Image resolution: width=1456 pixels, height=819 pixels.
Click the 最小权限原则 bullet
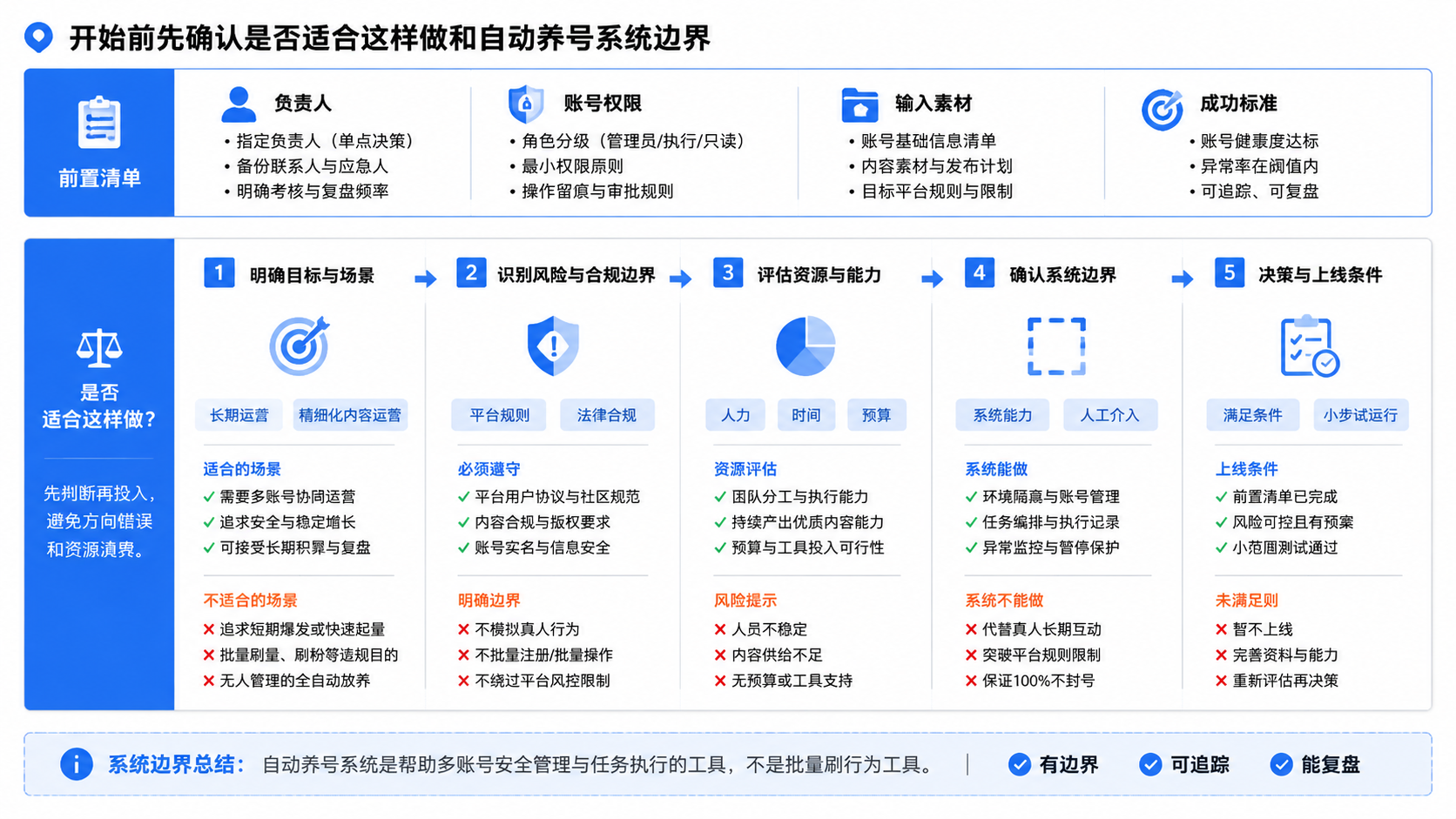pos(567,166)
